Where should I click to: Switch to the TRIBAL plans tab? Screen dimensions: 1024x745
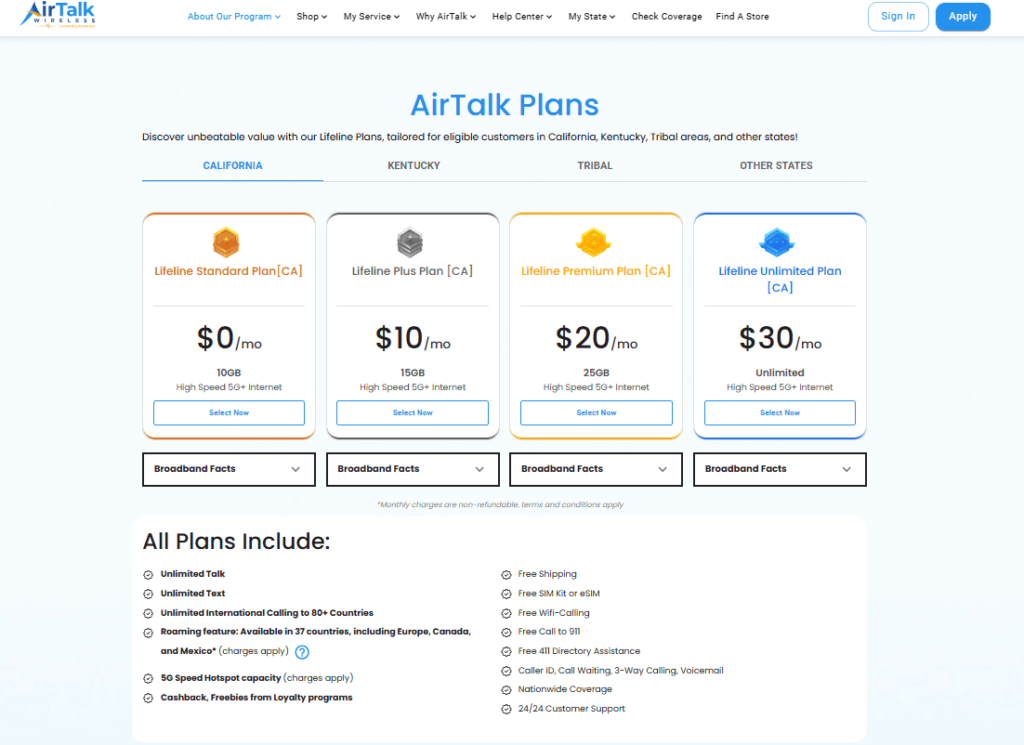click(595, 165)
